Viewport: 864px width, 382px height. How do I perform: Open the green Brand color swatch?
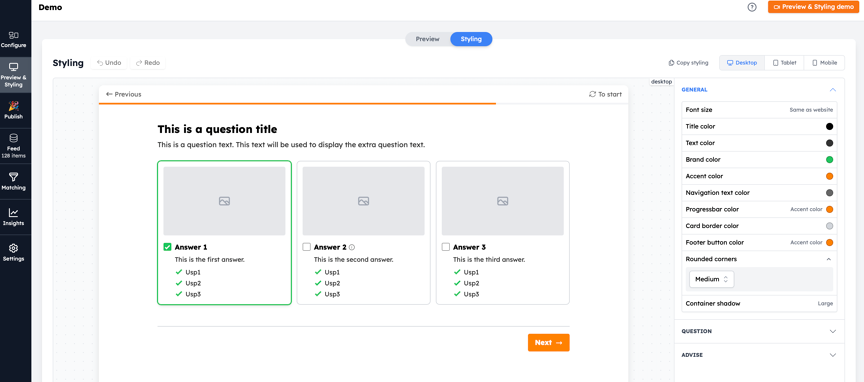(829, 159)
